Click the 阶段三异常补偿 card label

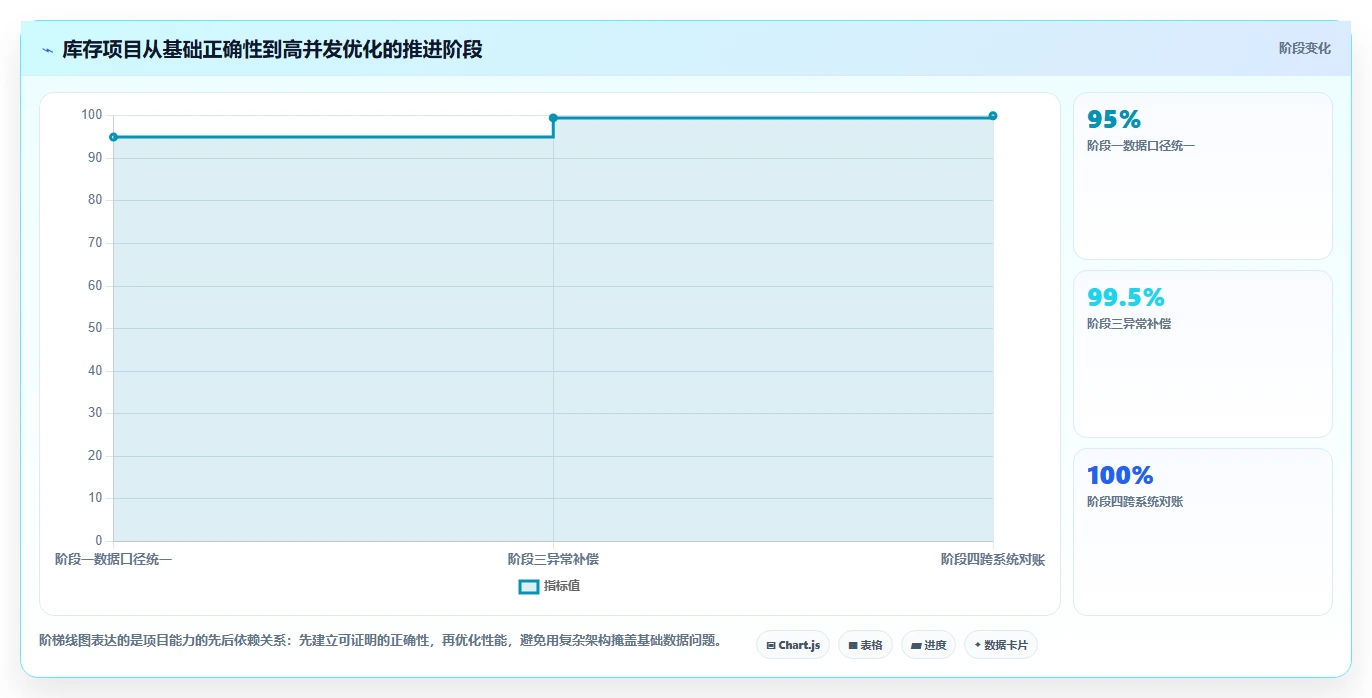tap(1129, 324)
